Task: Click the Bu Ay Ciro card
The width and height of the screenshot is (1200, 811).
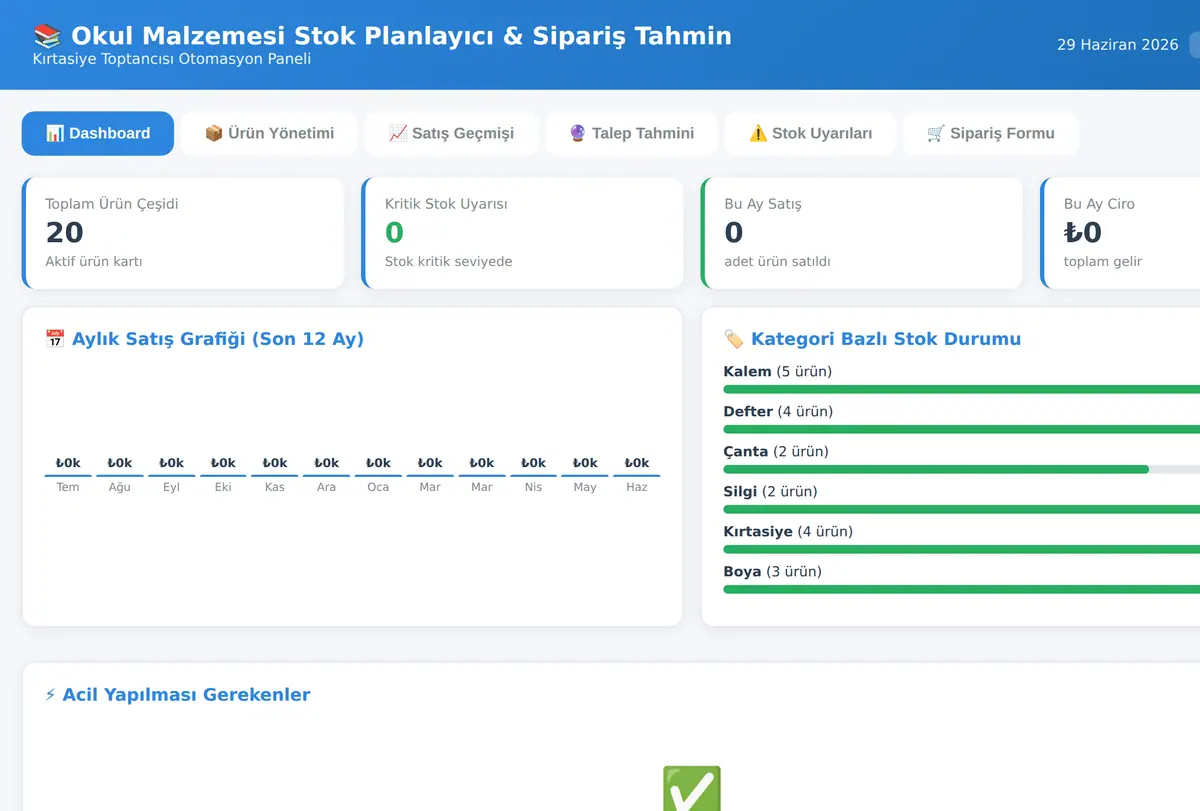Action: (x=1120, y=233)
